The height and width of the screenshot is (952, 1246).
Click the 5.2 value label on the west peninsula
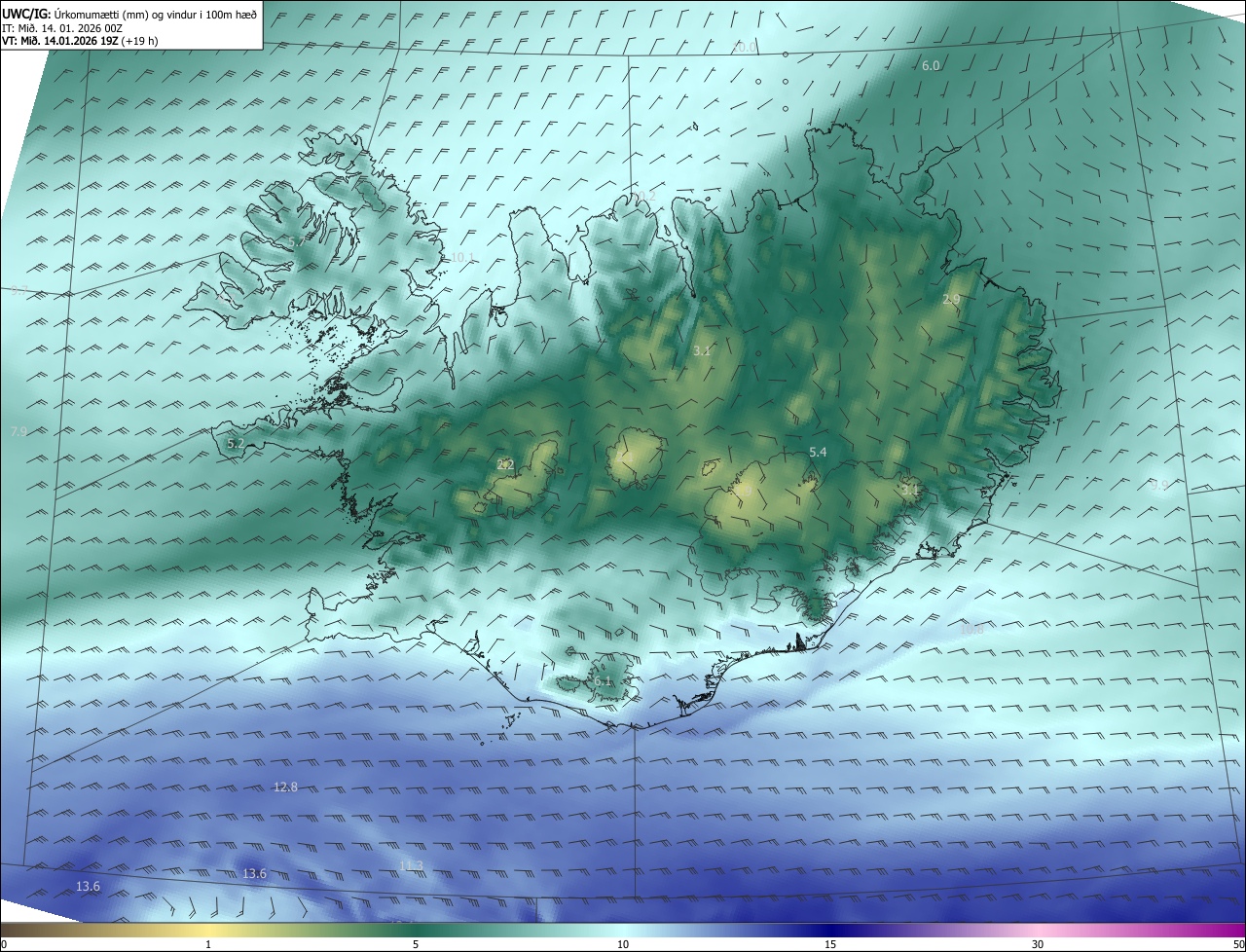(236, 444)
